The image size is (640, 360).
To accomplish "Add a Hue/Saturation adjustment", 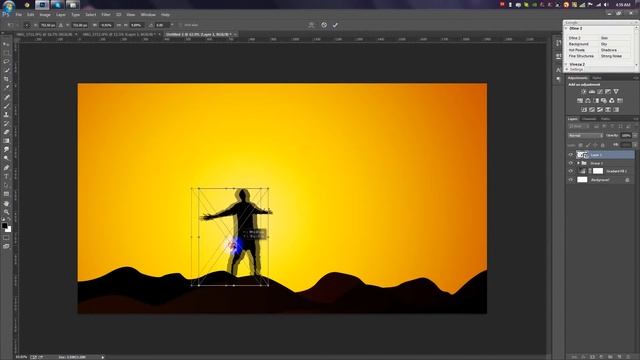I will (x=580, y=100).
